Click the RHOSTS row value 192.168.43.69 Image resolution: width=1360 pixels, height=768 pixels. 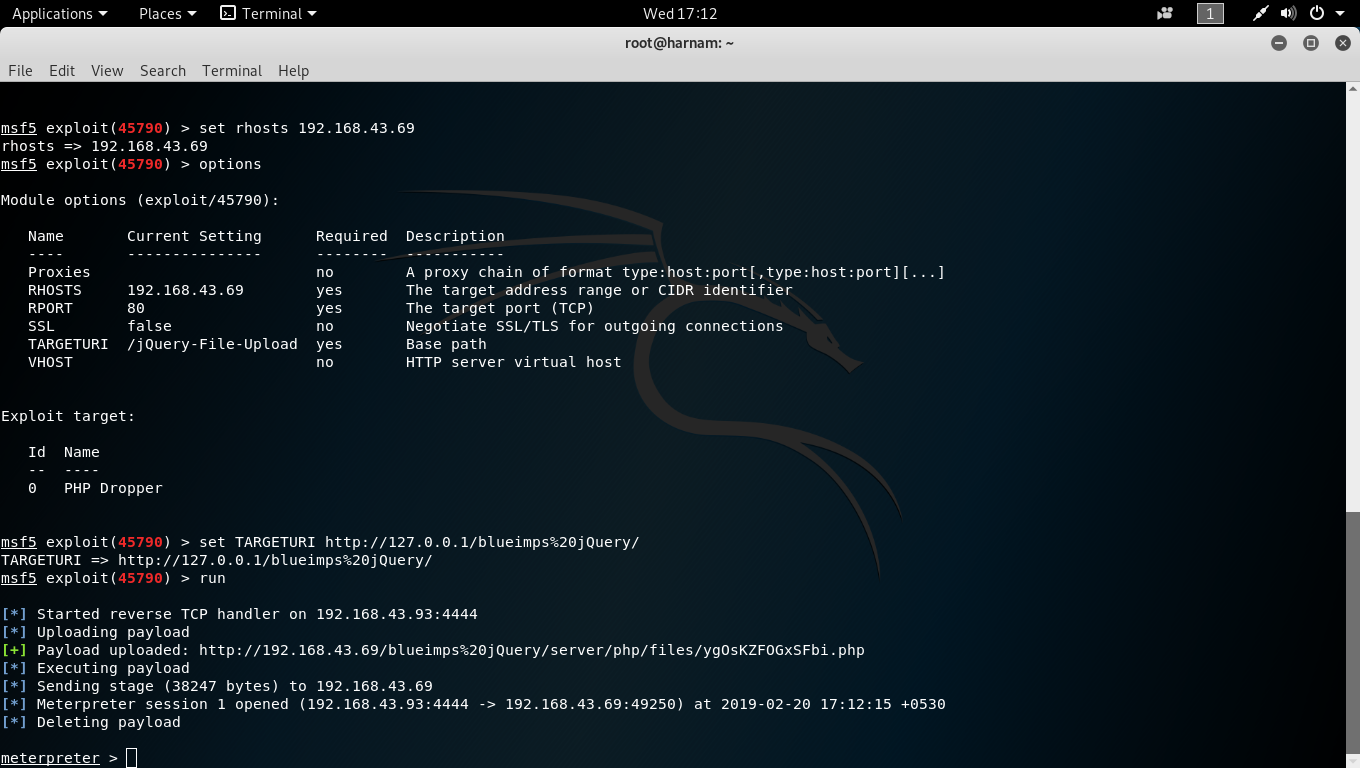185,290
